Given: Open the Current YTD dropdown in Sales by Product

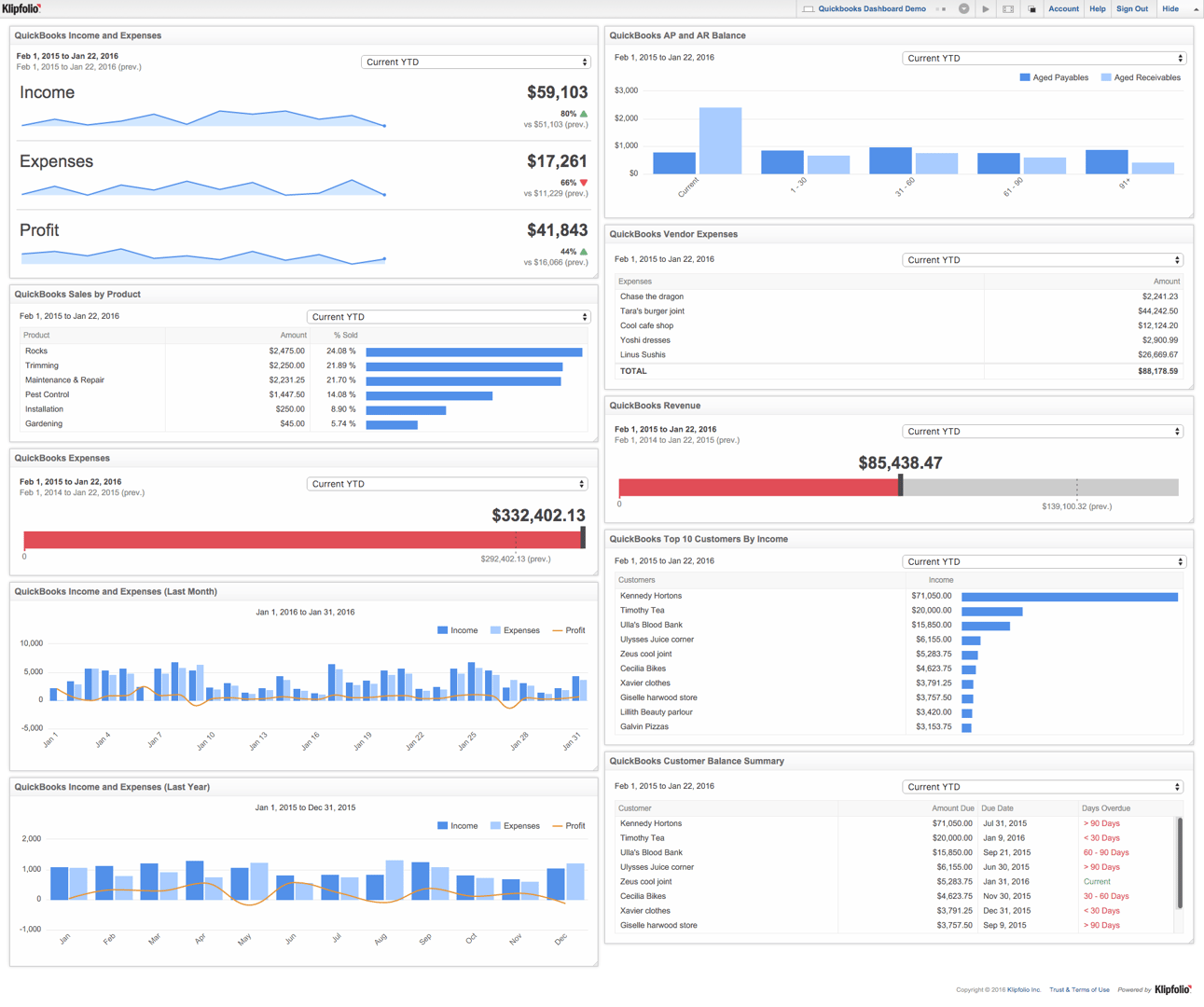Looking at the screenshot, I should [x=449, y=316].
